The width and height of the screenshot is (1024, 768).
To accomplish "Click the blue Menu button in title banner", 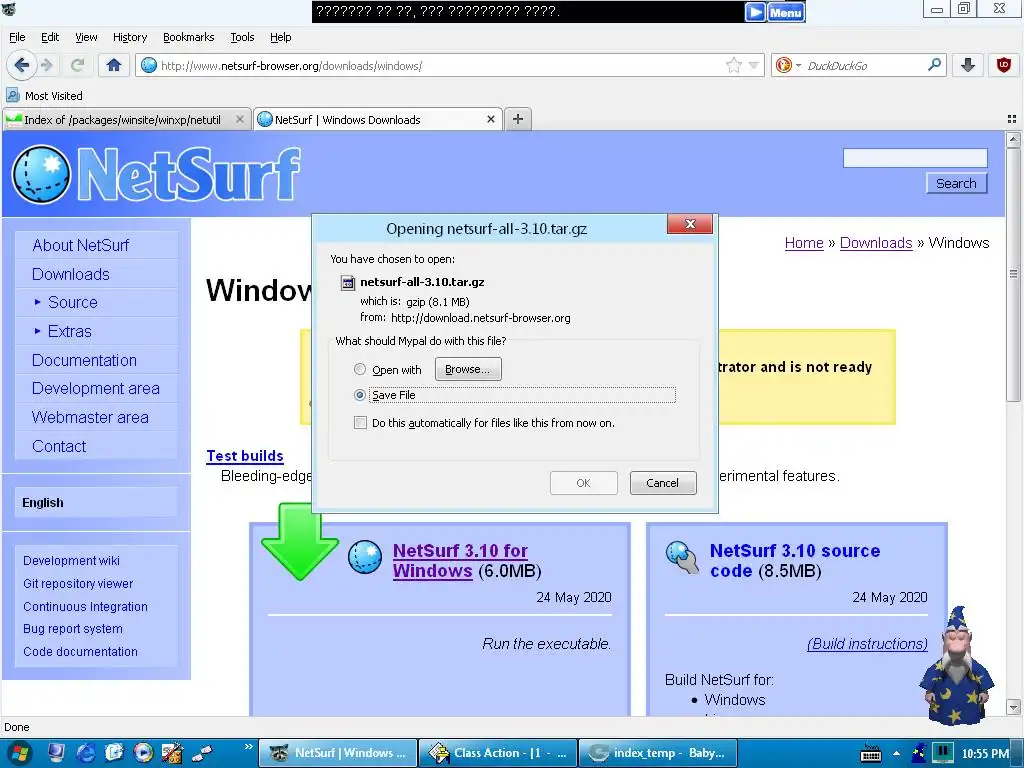I will click(786, 12).
